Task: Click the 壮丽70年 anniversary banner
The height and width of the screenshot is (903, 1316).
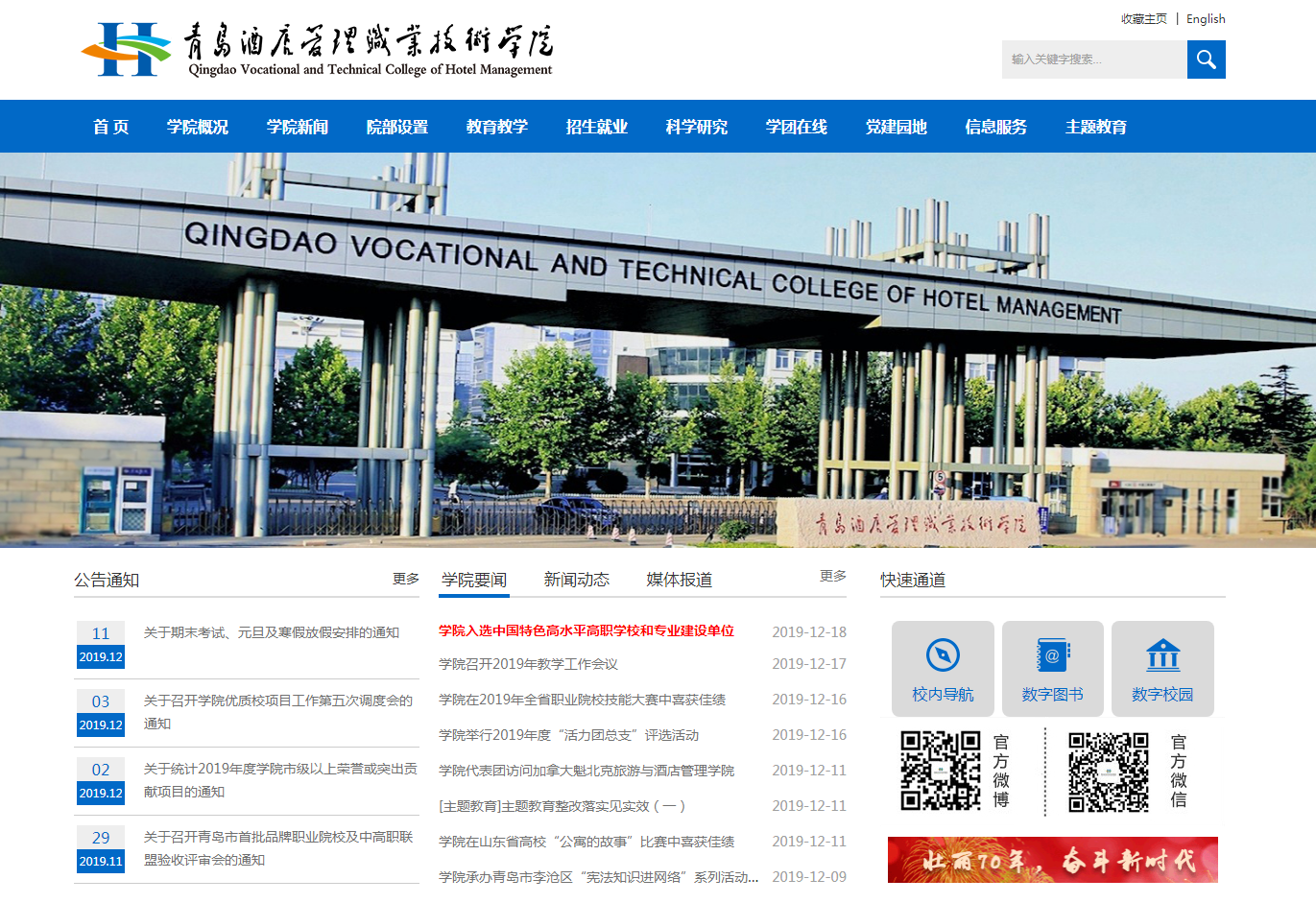Action: (1052, 859)
